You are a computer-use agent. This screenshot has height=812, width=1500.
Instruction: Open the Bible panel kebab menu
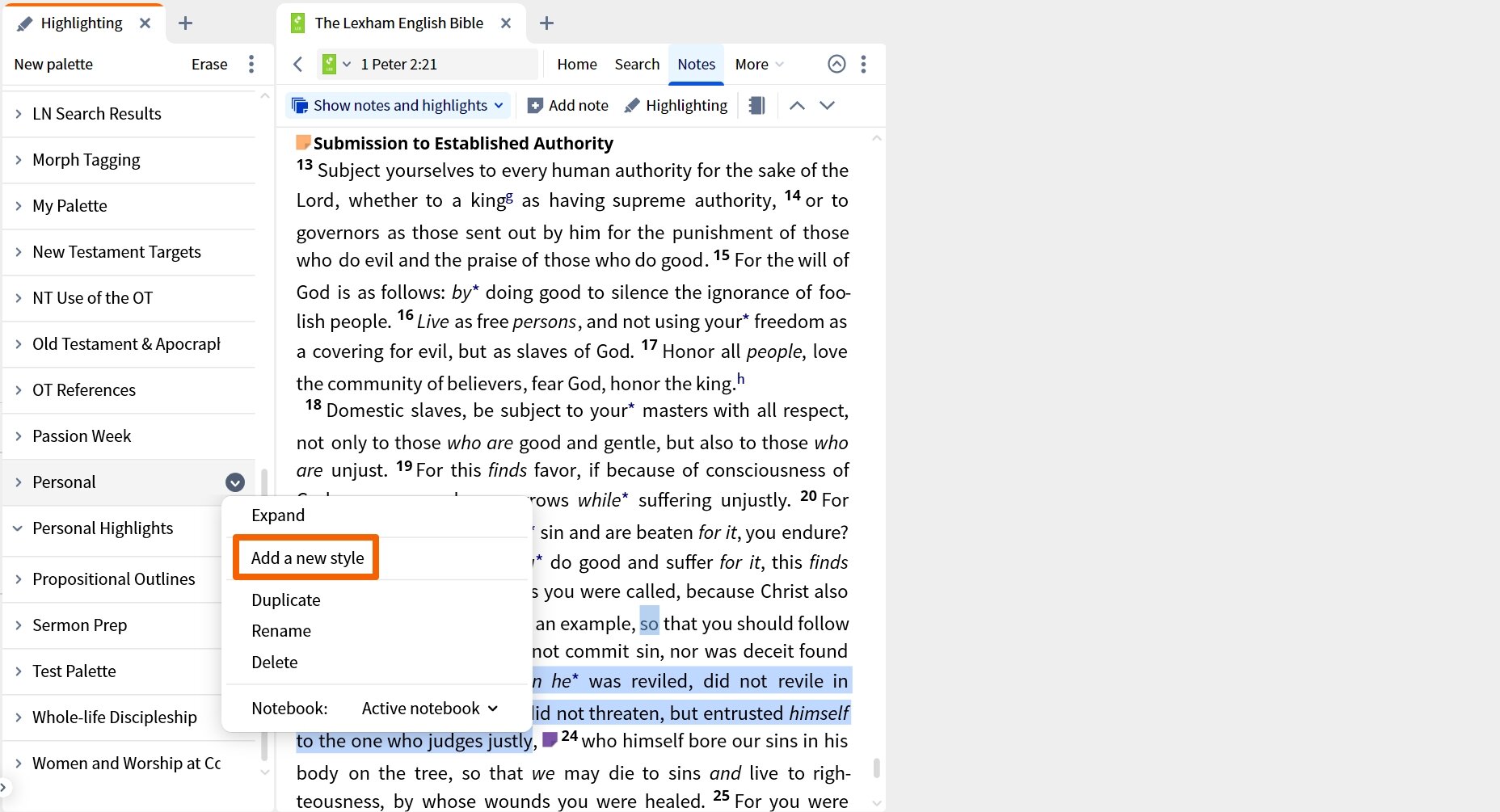(x=864, y=64)
